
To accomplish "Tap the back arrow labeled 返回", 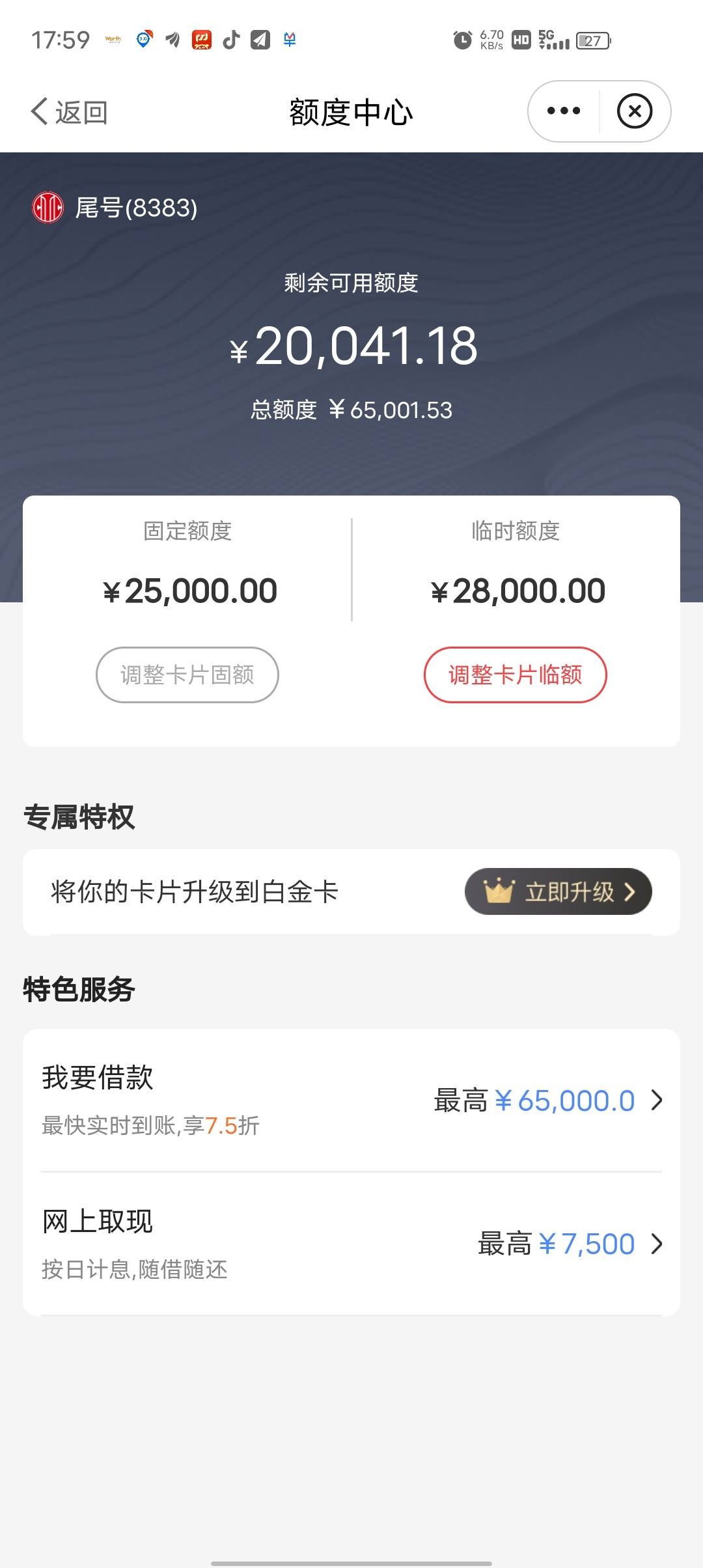I will pyautogui.click(x=69, y=112).
